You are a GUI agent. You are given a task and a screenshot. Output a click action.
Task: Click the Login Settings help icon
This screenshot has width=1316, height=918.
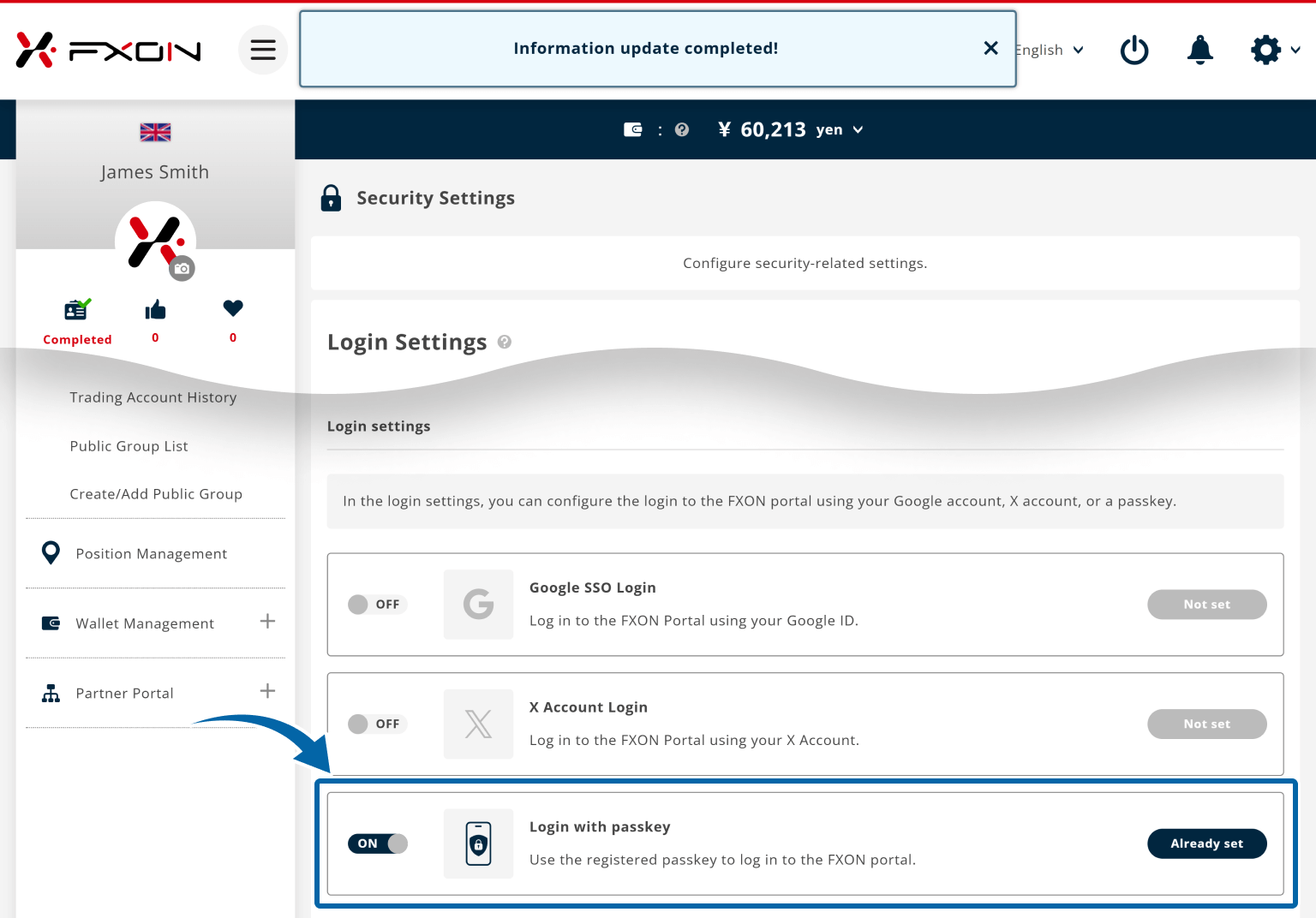coord(505,342)
